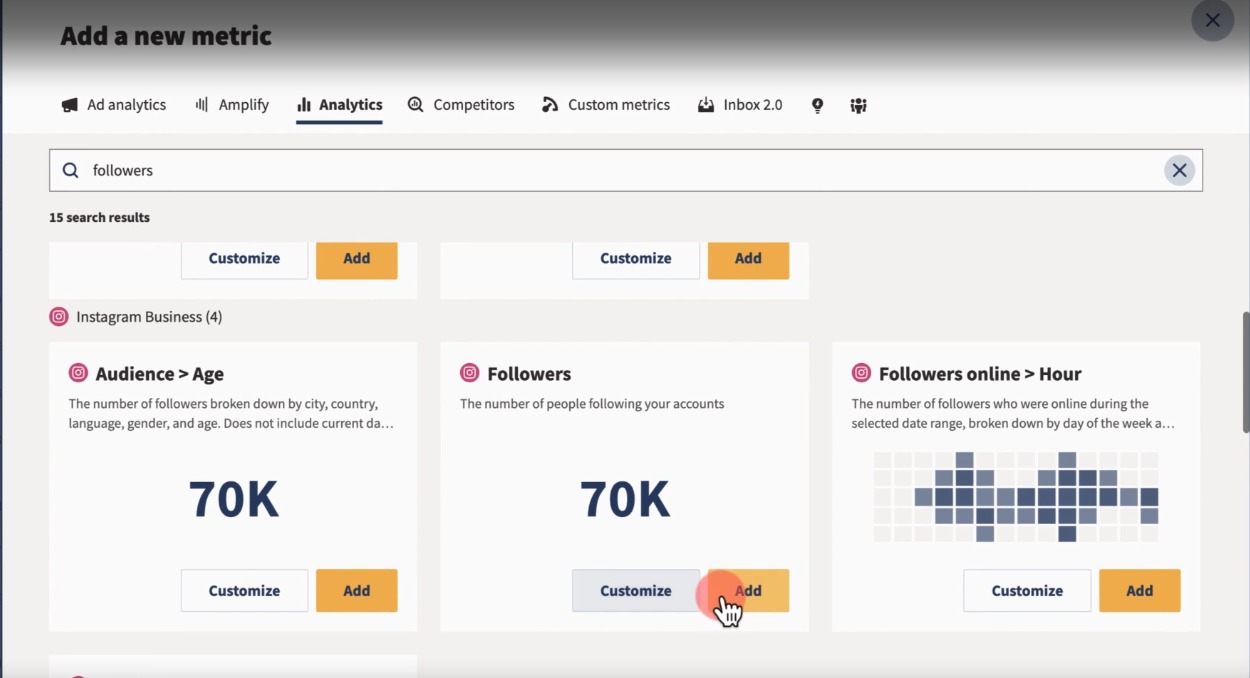Open the team audience icon
Viewport: 1250px width, 678px height.
point(858,105)
